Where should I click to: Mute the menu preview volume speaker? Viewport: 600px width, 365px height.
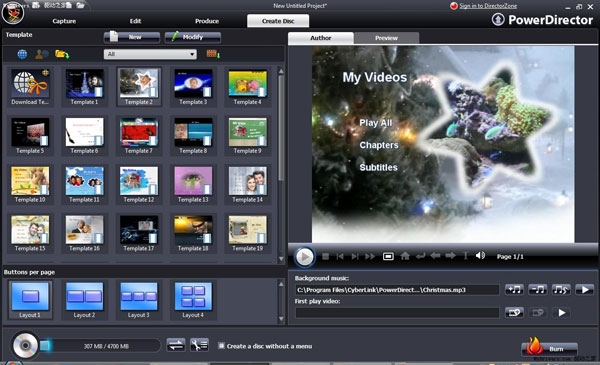[x=480, y=256]
